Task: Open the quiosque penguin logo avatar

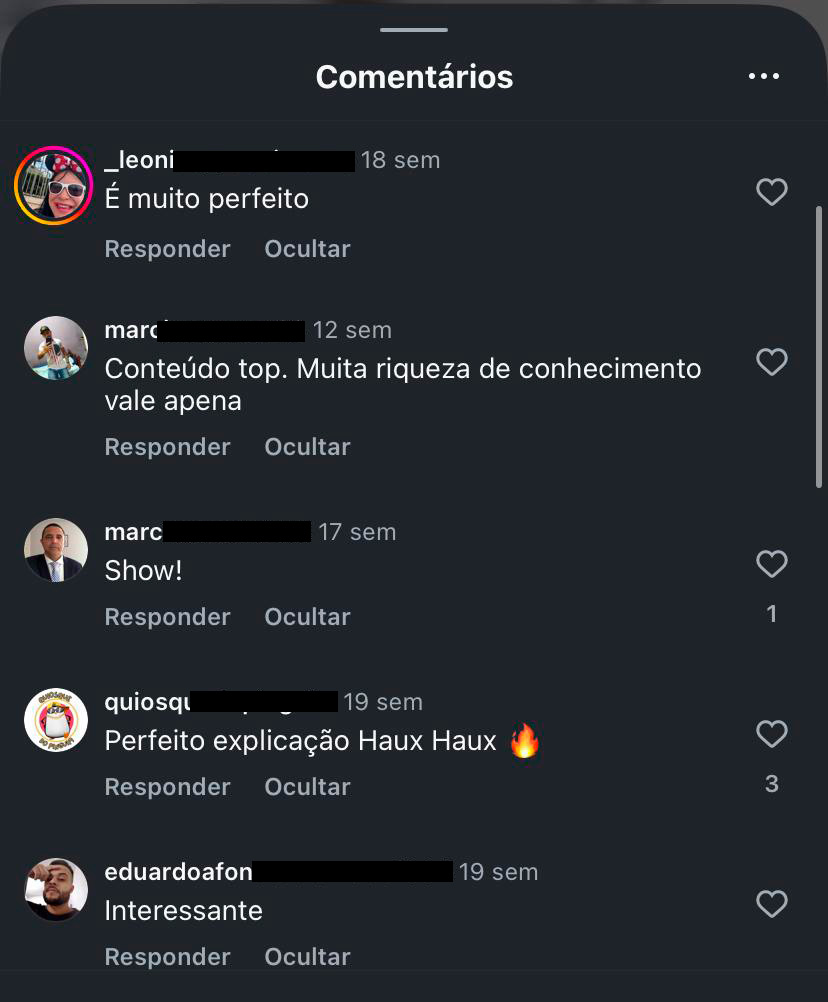Action: (x=56, y=720)
